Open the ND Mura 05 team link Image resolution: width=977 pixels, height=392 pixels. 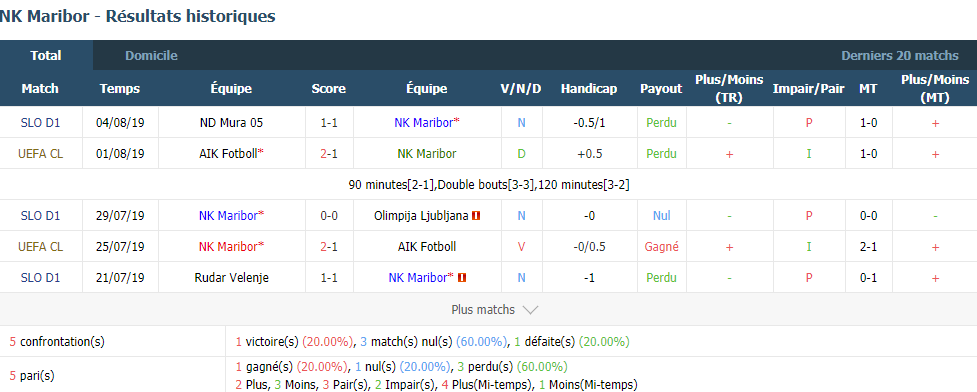(231, 123)
